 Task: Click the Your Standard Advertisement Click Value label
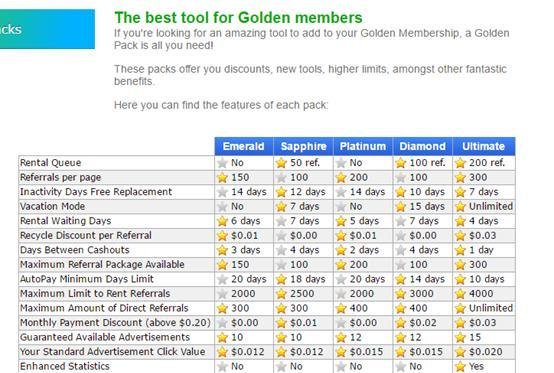pyautogui.click(x=113, y=352)
